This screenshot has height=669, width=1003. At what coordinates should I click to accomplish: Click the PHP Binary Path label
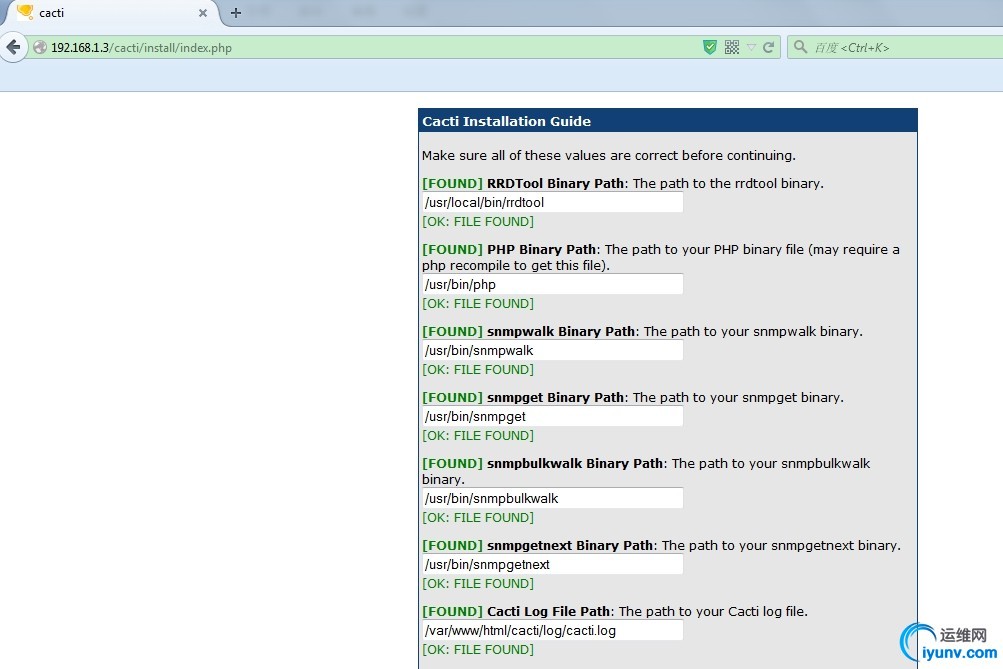[x=541, y=249]
